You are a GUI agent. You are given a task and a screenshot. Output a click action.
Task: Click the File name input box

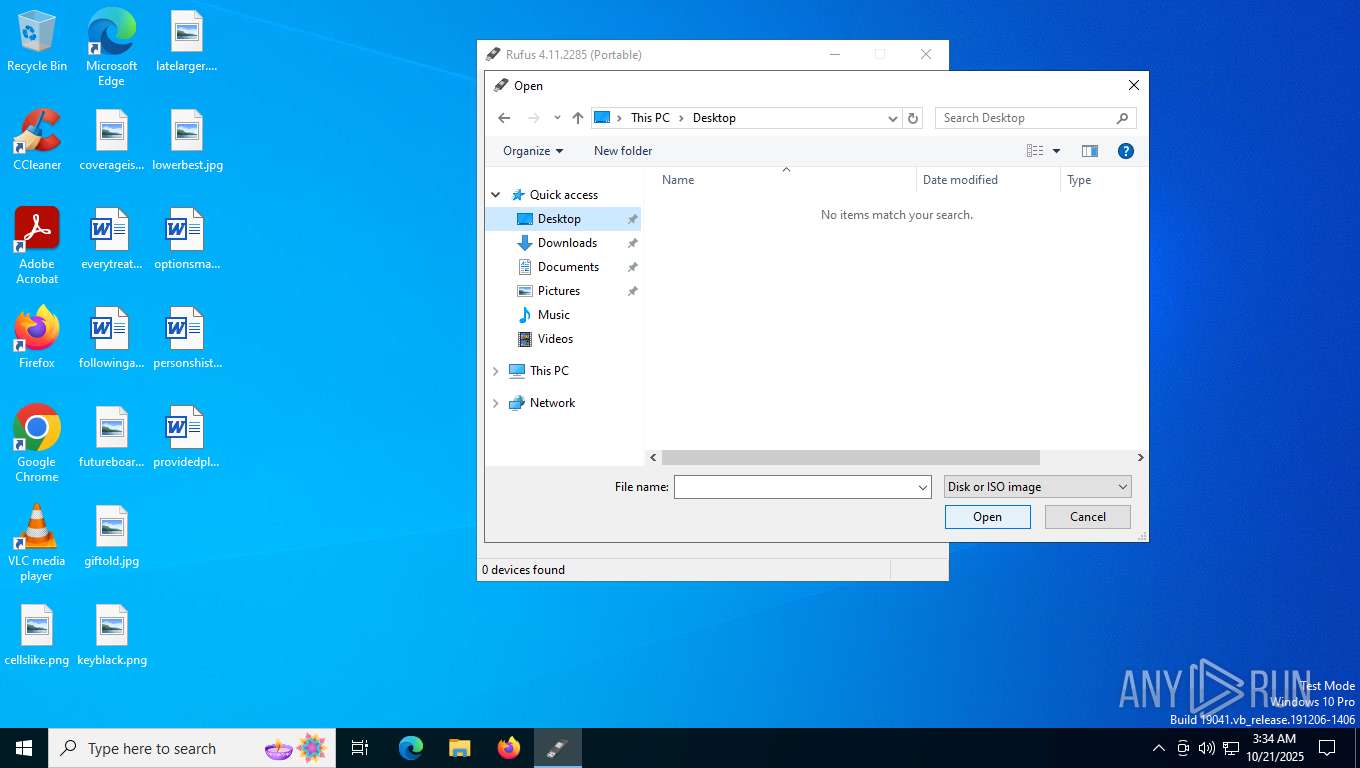(795, 487)
